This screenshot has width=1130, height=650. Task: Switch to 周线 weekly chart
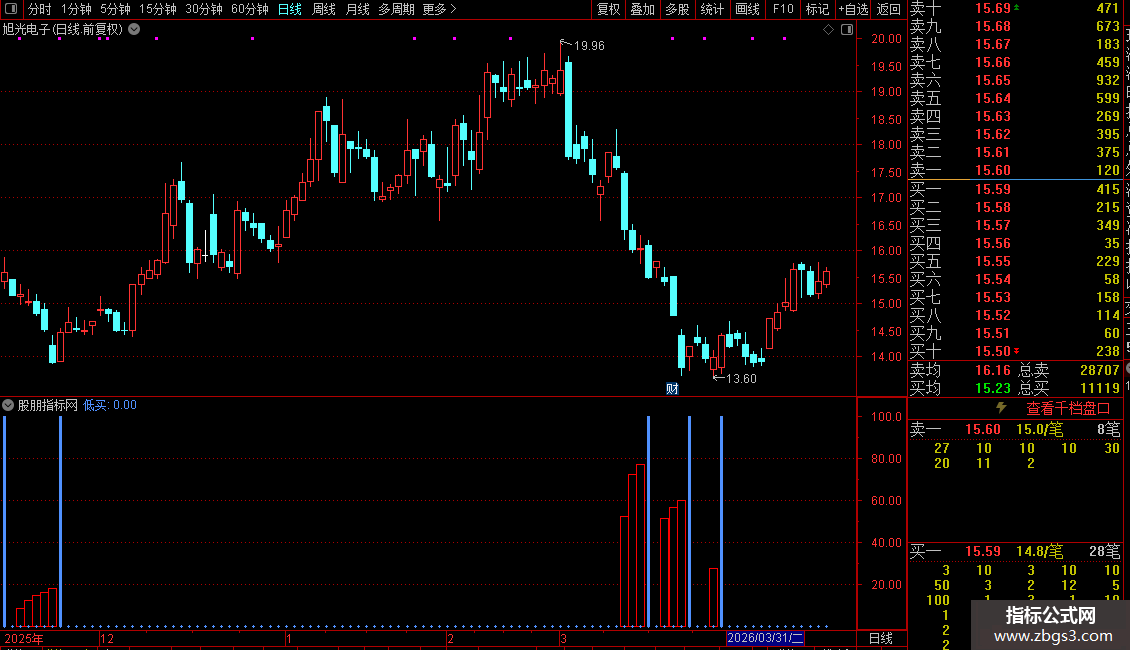click(x=324, y=9)
